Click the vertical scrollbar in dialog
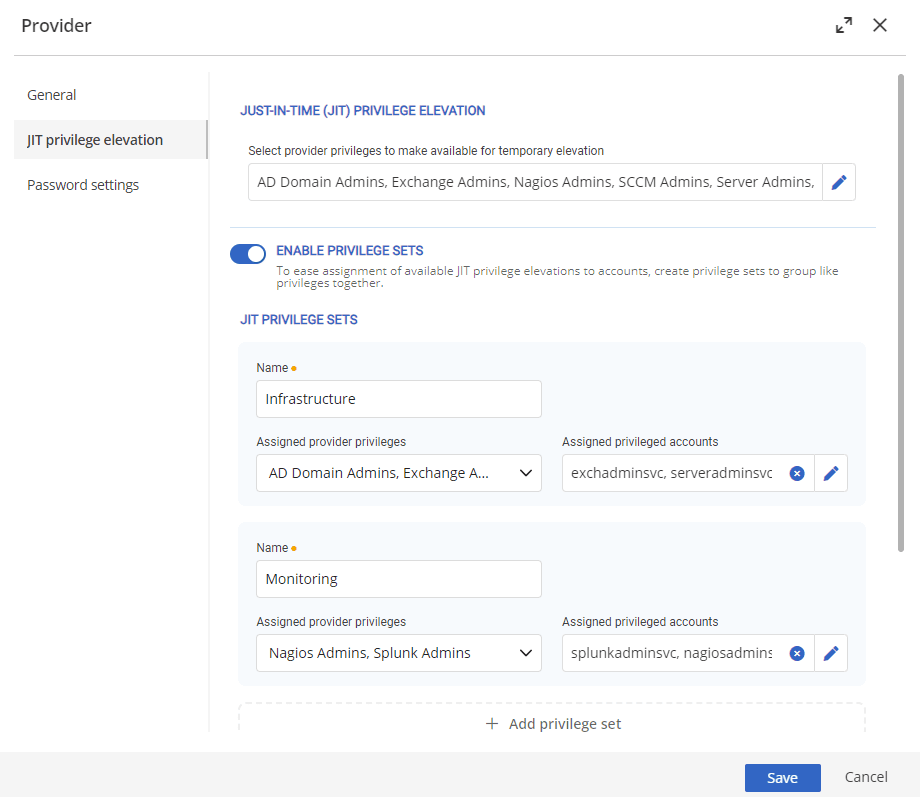 coord(901,310)
